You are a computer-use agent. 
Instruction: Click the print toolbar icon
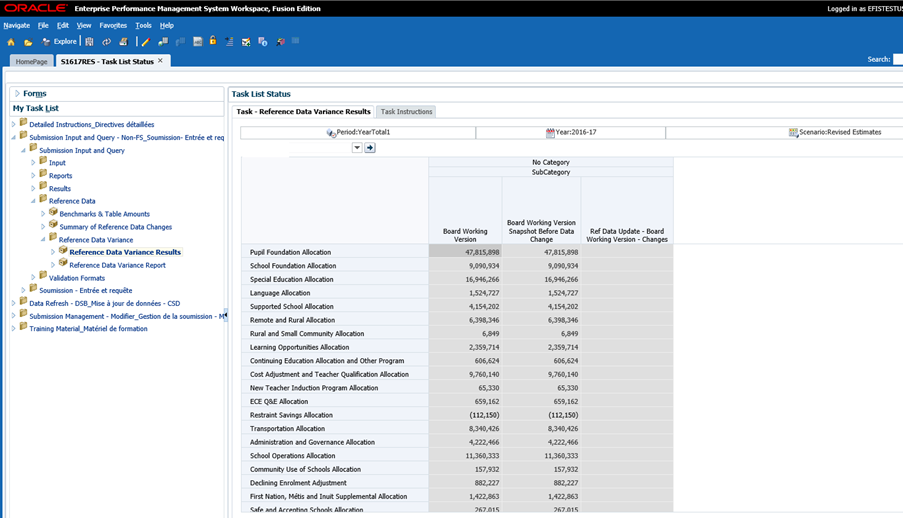pos(123,41)
